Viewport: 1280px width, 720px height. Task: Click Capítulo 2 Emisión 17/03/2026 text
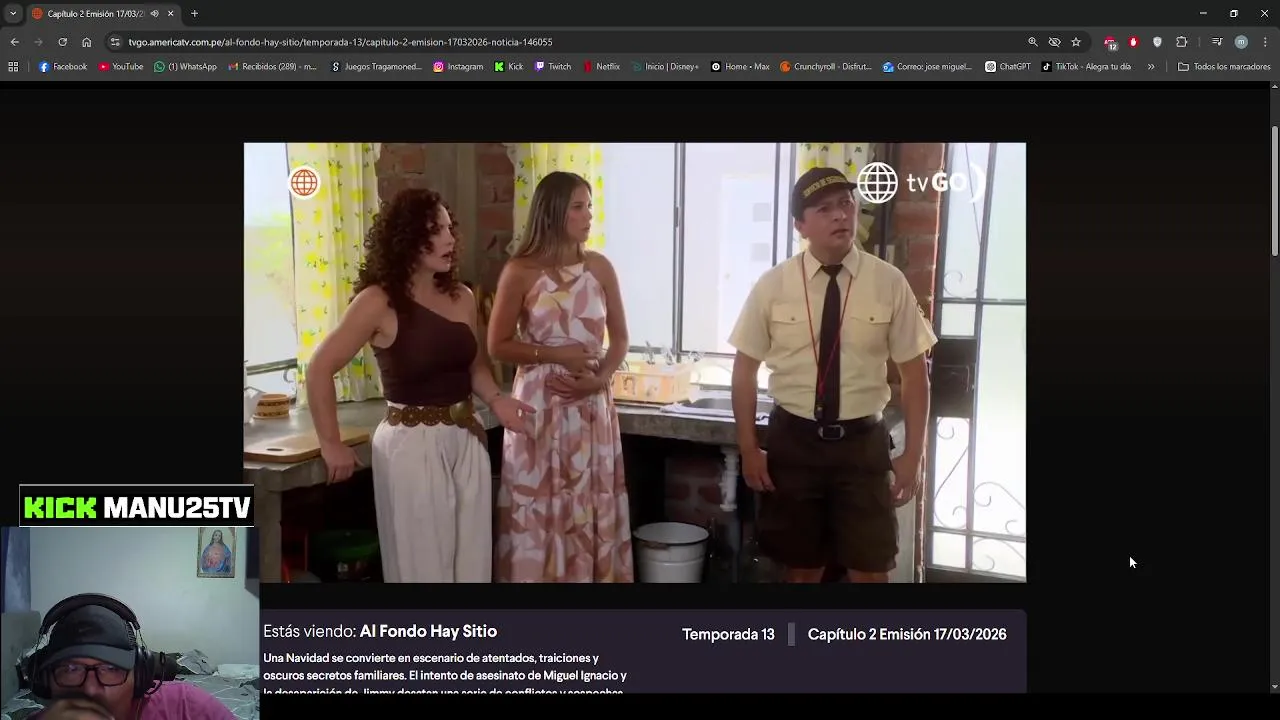click(907, 635)
